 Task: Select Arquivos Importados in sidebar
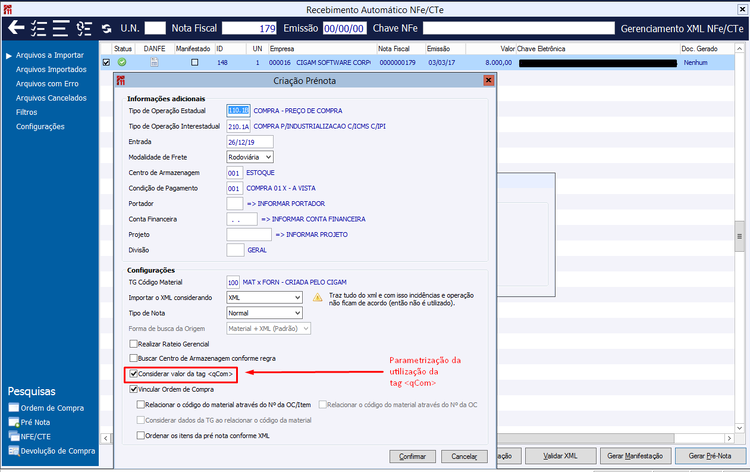click(x=51, y=69)
